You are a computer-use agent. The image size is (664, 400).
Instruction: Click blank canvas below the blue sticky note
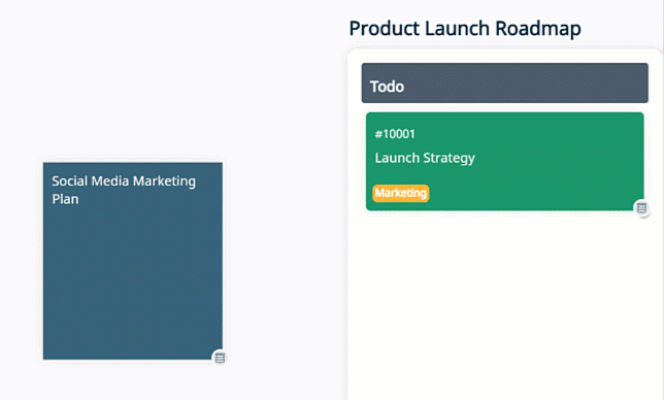pyautogui.click(x=132, y=383)
